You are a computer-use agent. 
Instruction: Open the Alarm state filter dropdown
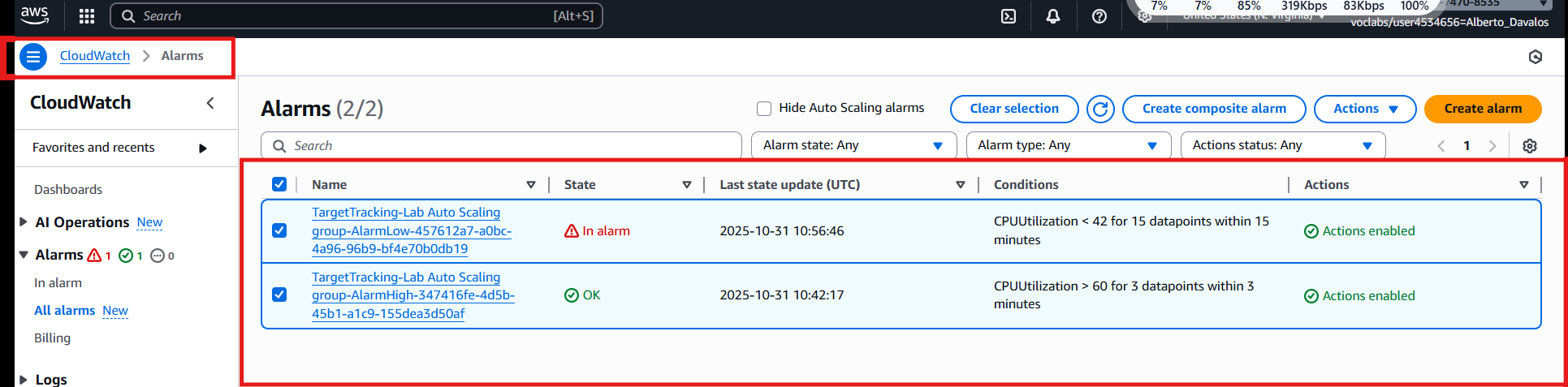tap(853, 145)
